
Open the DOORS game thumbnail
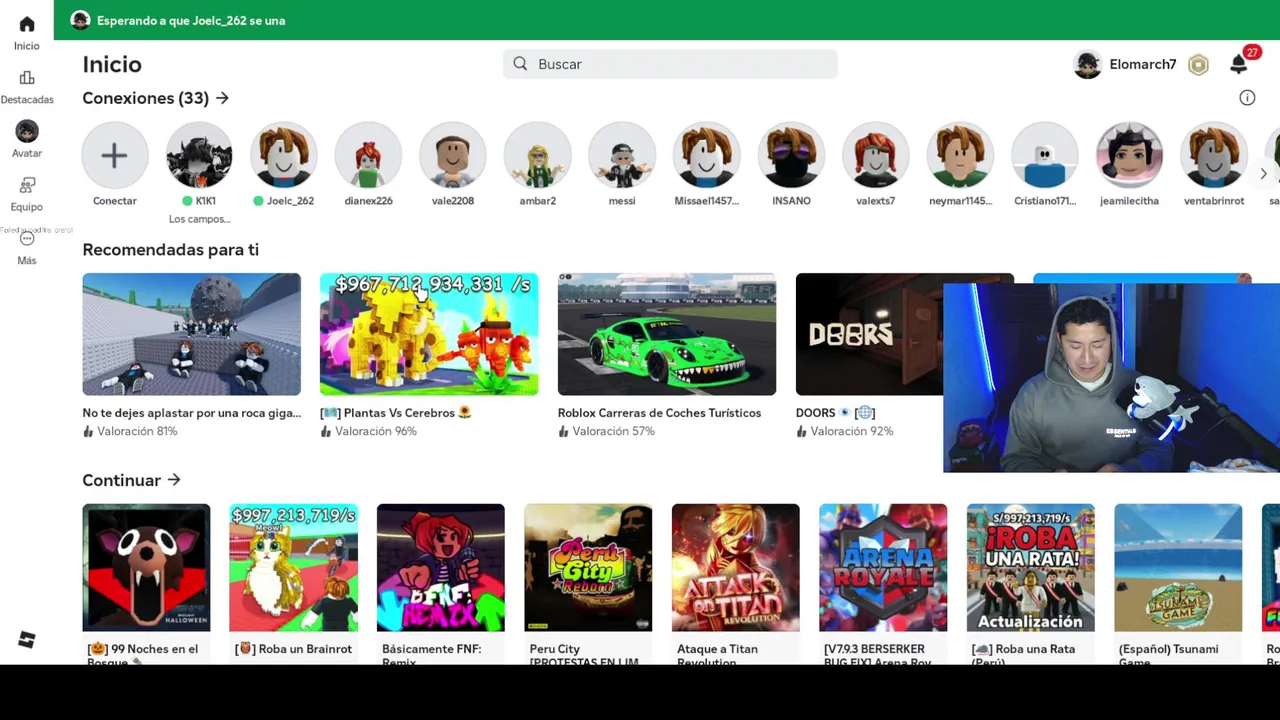869,334
